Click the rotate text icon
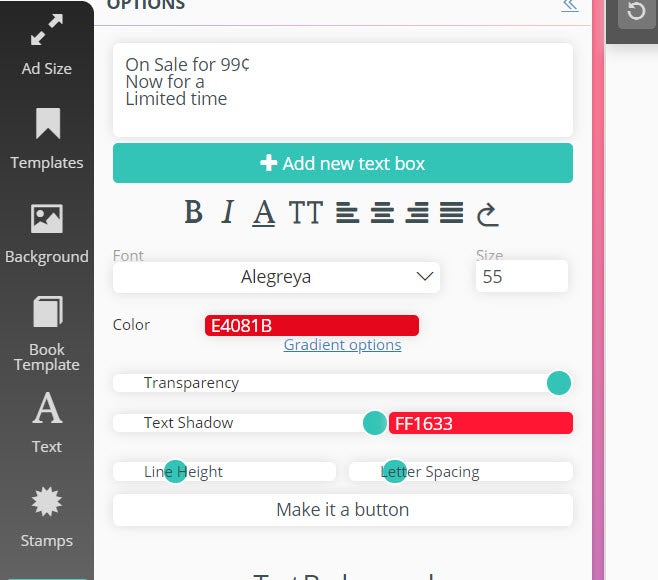 487,213
